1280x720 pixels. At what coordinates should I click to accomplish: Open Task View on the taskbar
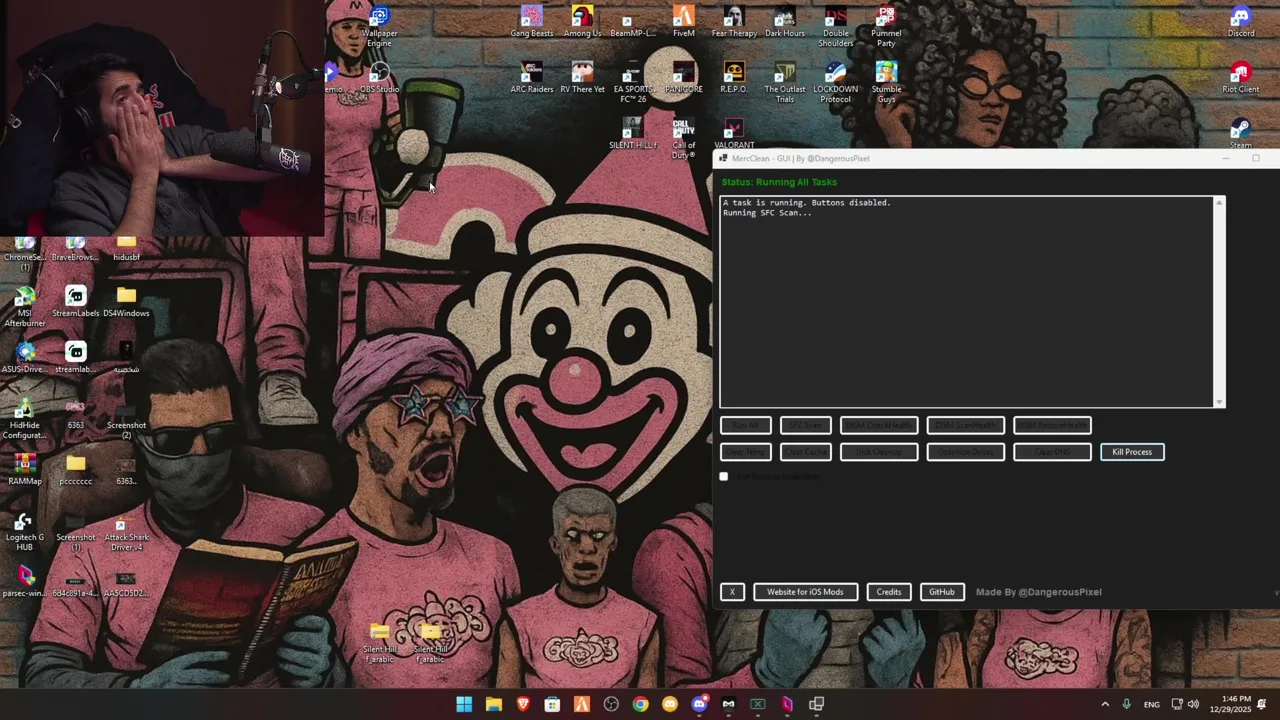(x=816, y=704)
